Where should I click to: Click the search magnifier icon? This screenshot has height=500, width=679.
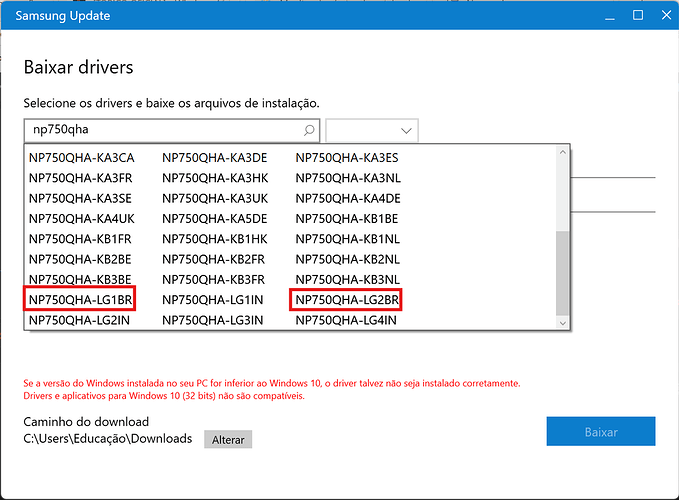click(x=309, y=130)
